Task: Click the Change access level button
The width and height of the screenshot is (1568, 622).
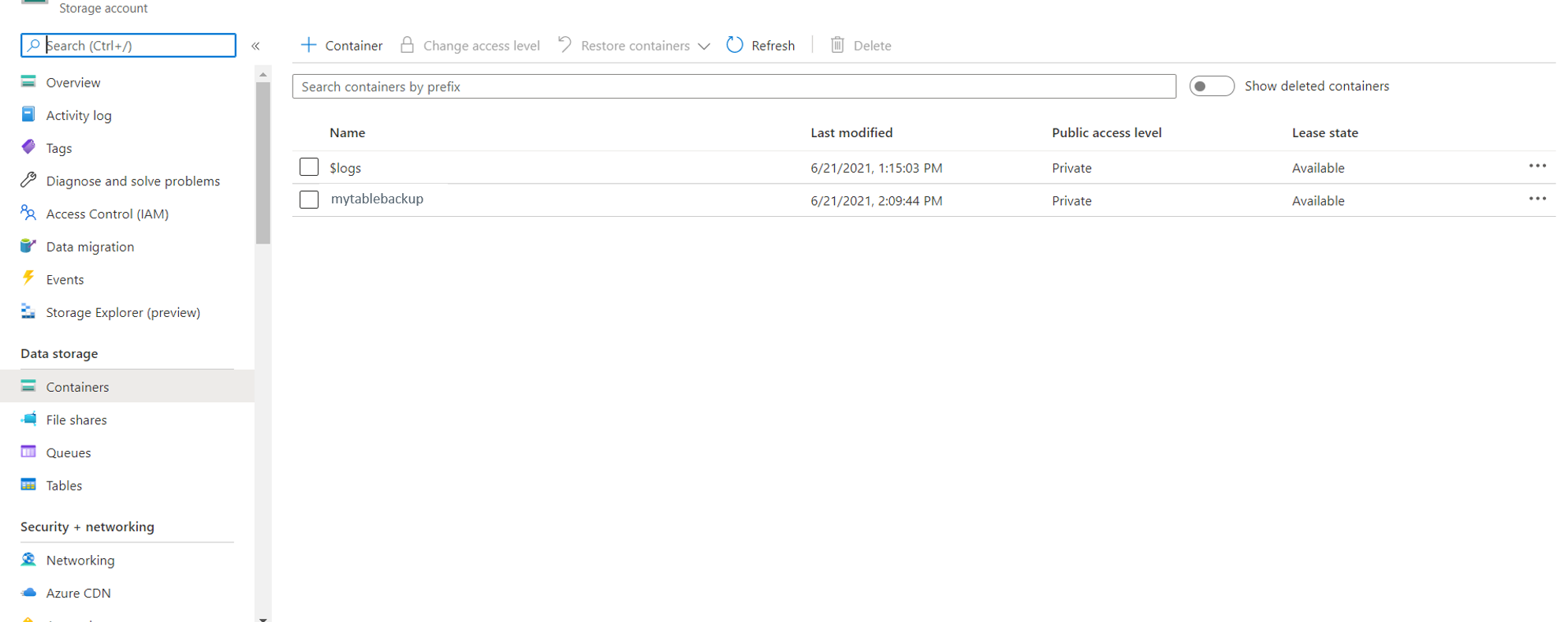Action: pyautogui.click(x=471, y=46)
